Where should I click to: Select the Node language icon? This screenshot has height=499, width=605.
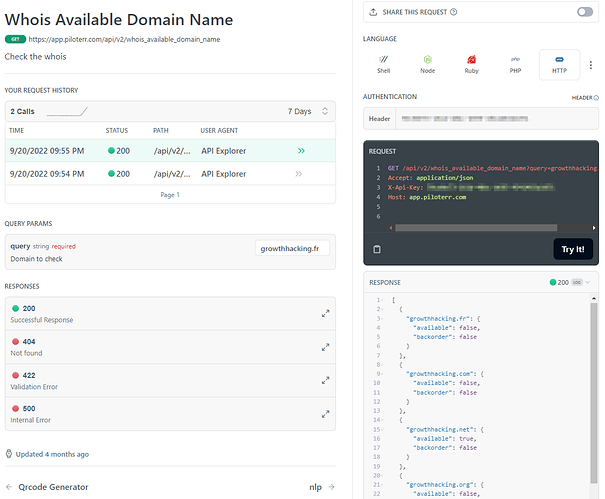(x=428, y=59)
